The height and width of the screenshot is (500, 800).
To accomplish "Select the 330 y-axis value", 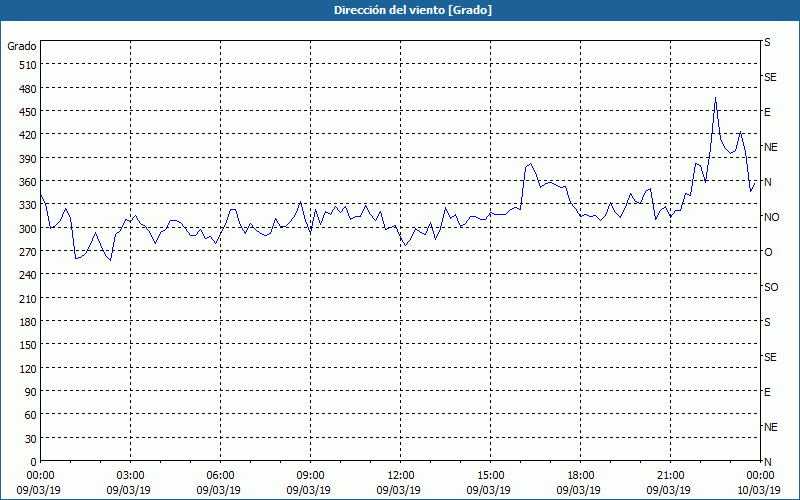I will click(28, 205).
